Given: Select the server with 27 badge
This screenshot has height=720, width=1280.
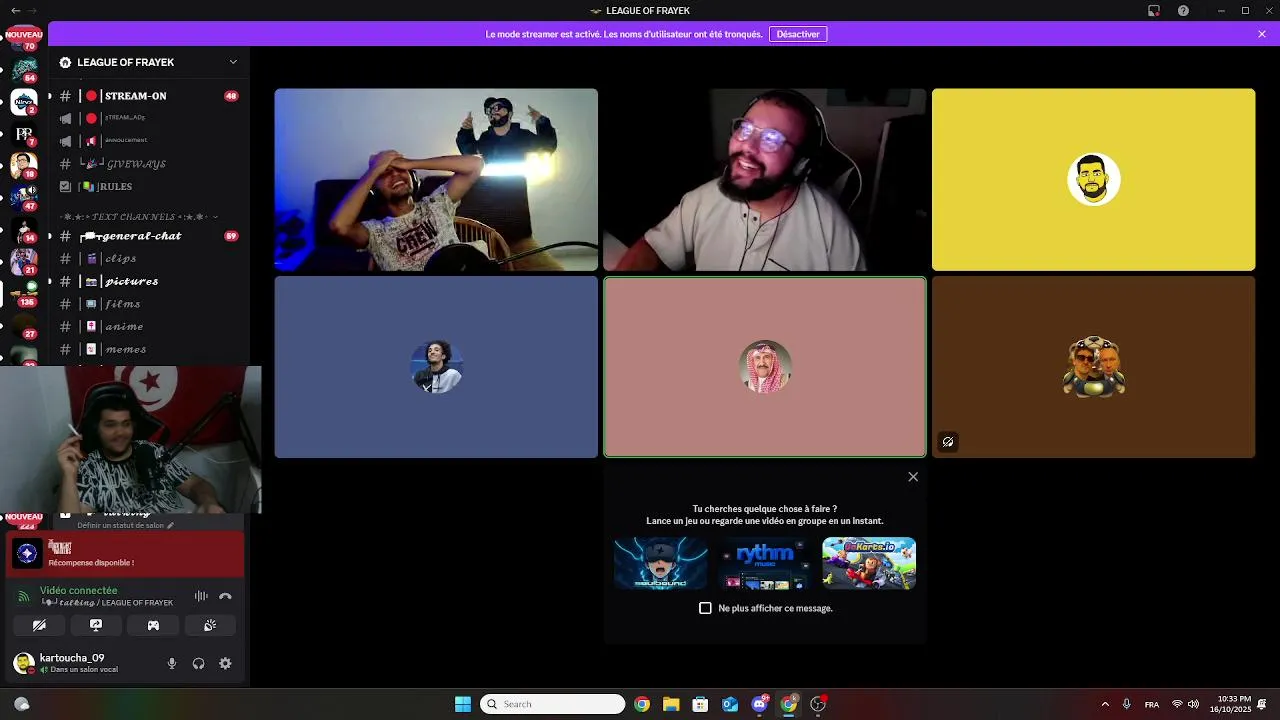Looking at the screenshot, I should pos(24,326).
